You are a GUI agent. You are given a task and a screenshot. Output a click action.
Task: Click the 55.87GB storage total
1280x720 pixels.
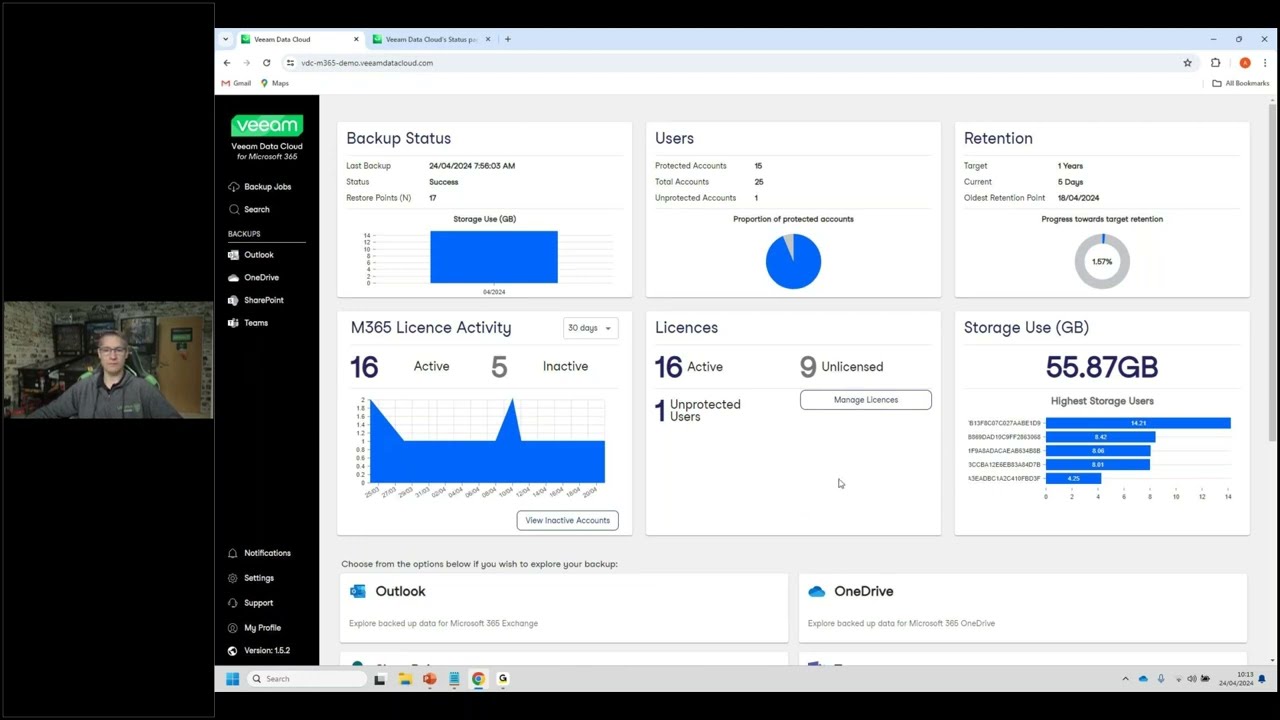point(1102,367)
